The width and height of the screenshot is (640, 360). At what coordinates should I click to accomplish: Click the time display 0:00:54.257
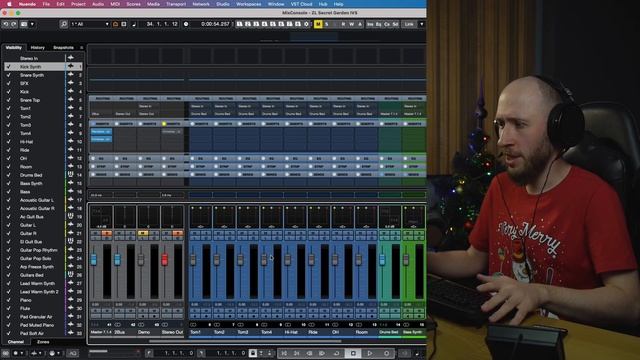coord(215,24)
